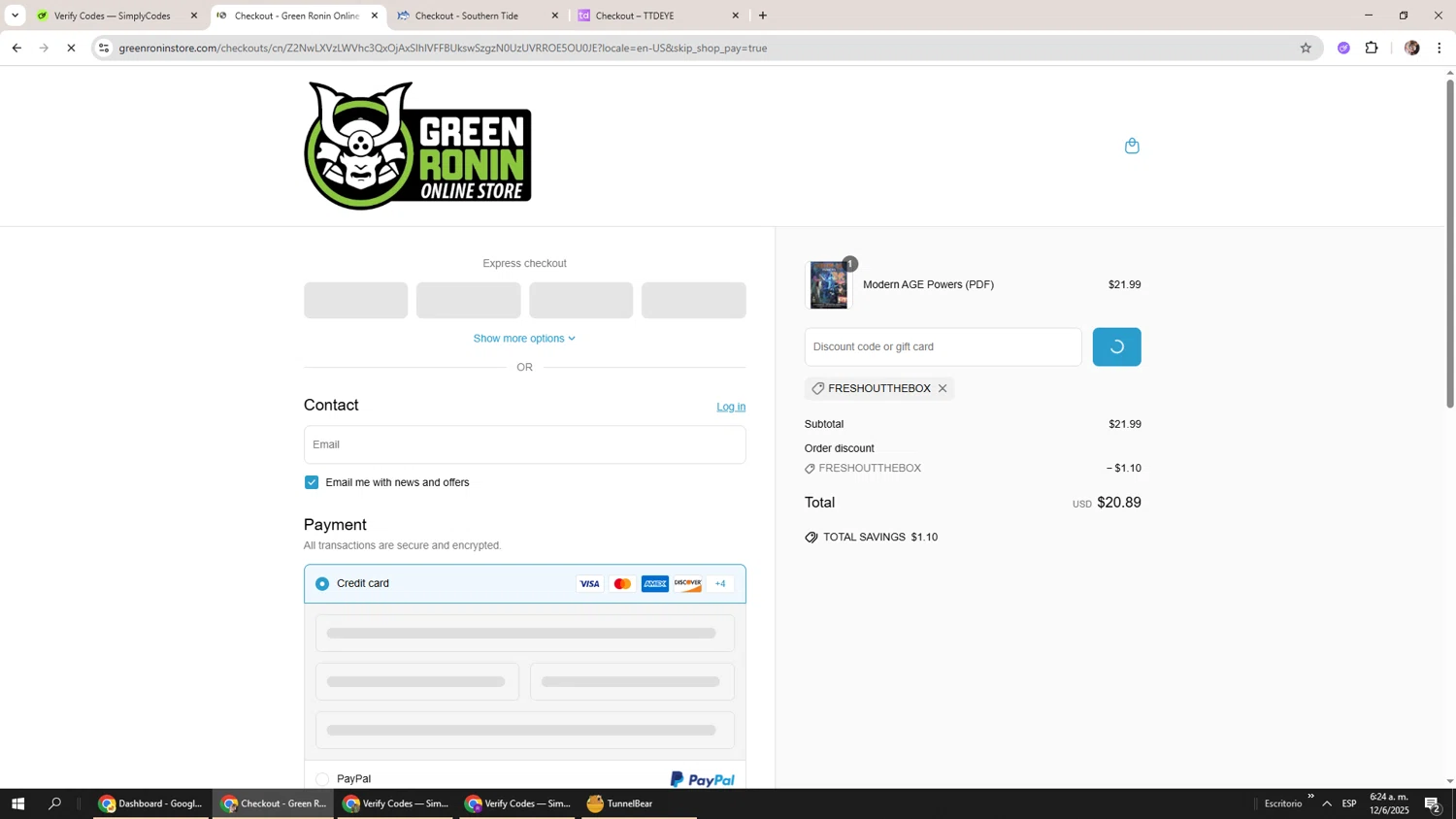Close the Checkout – TTDEYE tab

[736, 16]
